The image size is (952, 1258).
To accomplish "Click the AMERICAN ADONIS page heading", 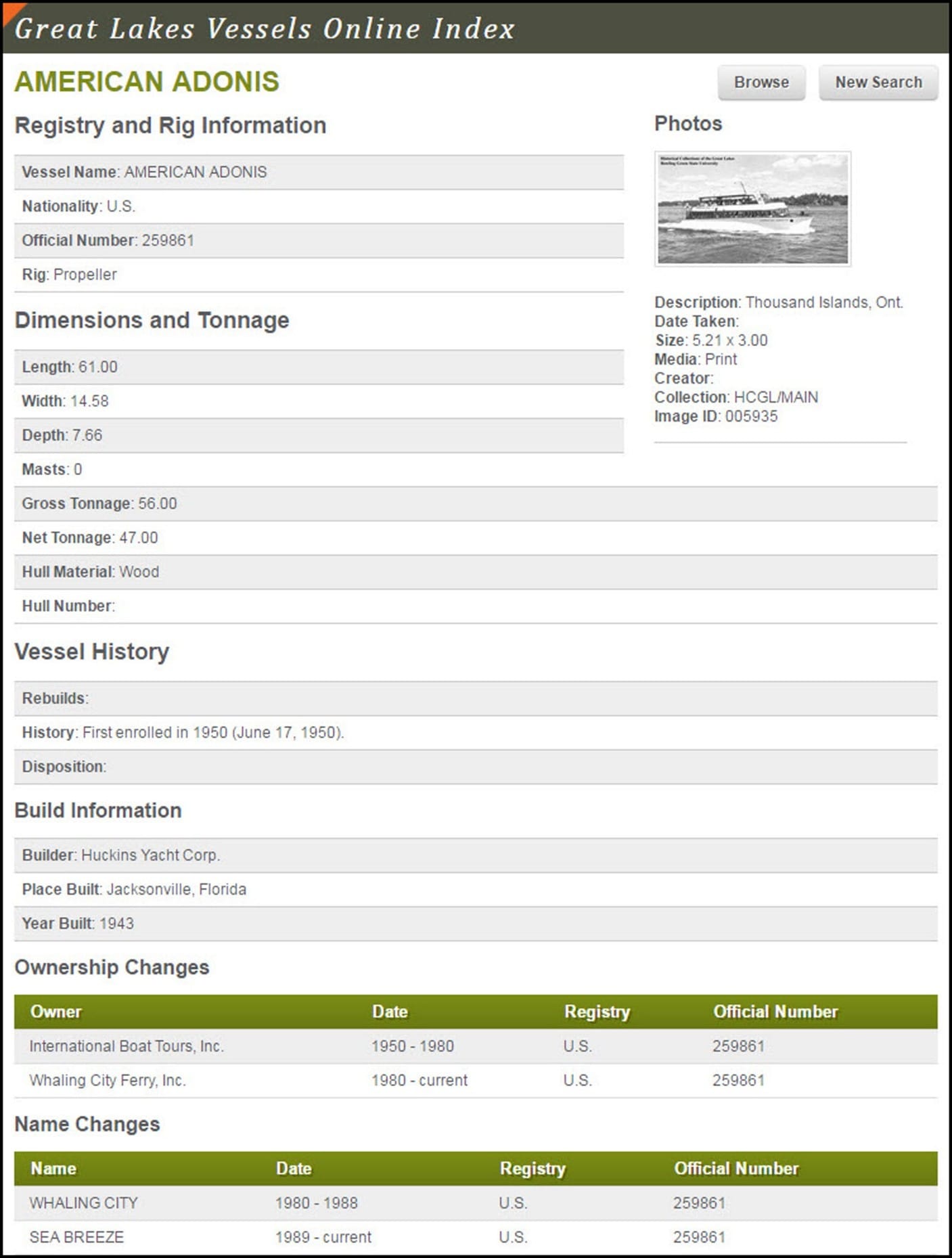I will coord(147,82).
